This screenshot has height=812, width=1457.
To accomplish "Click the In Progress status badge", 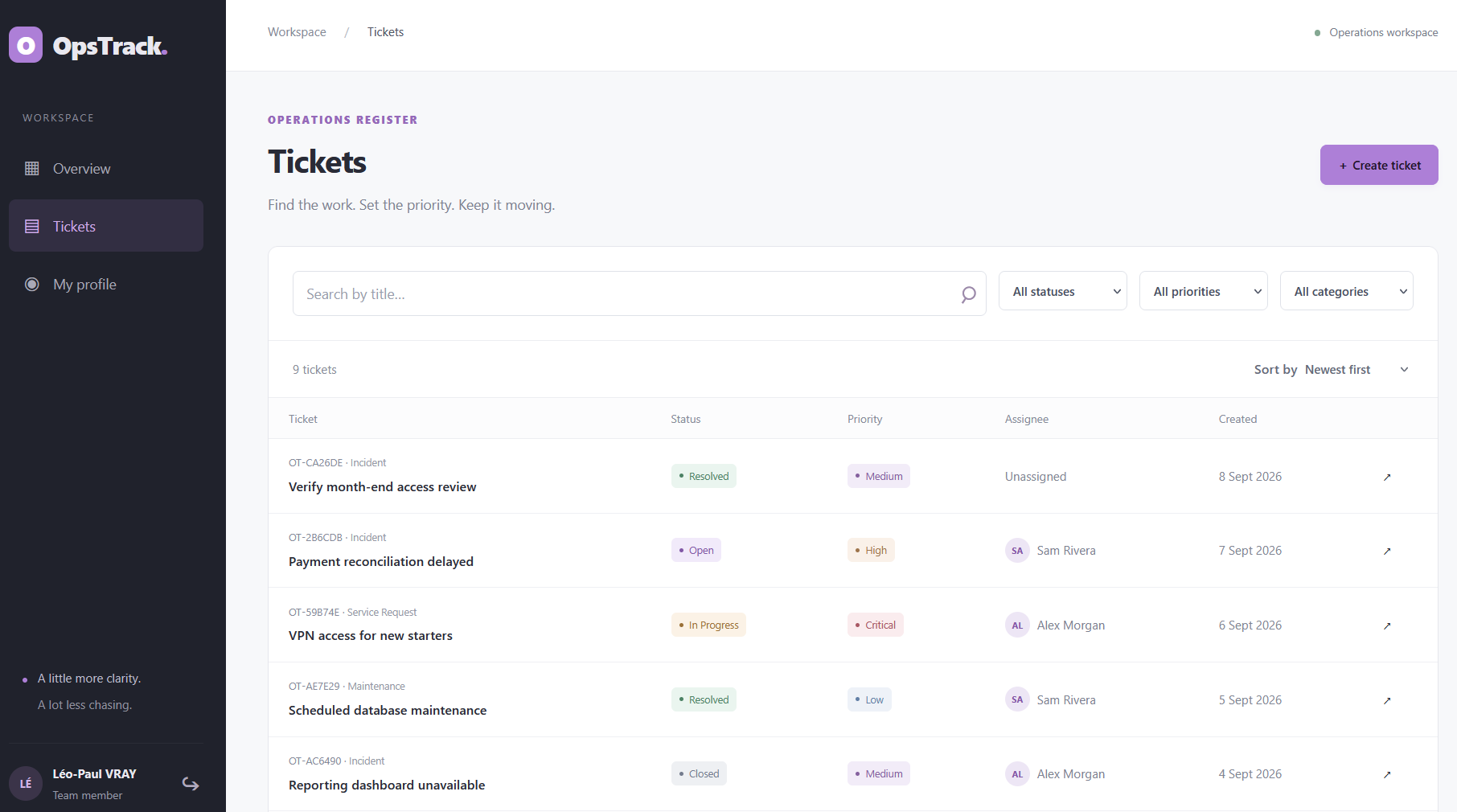I will coord(708,625).
